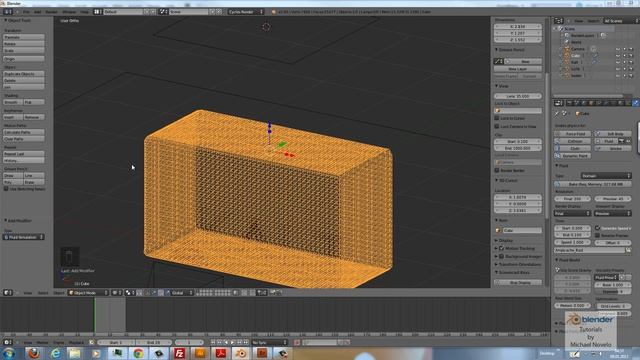The height and width of the screenshot is (360, 640).
Task: Jump to the first frame in timeline
Action: click(213, 342)
